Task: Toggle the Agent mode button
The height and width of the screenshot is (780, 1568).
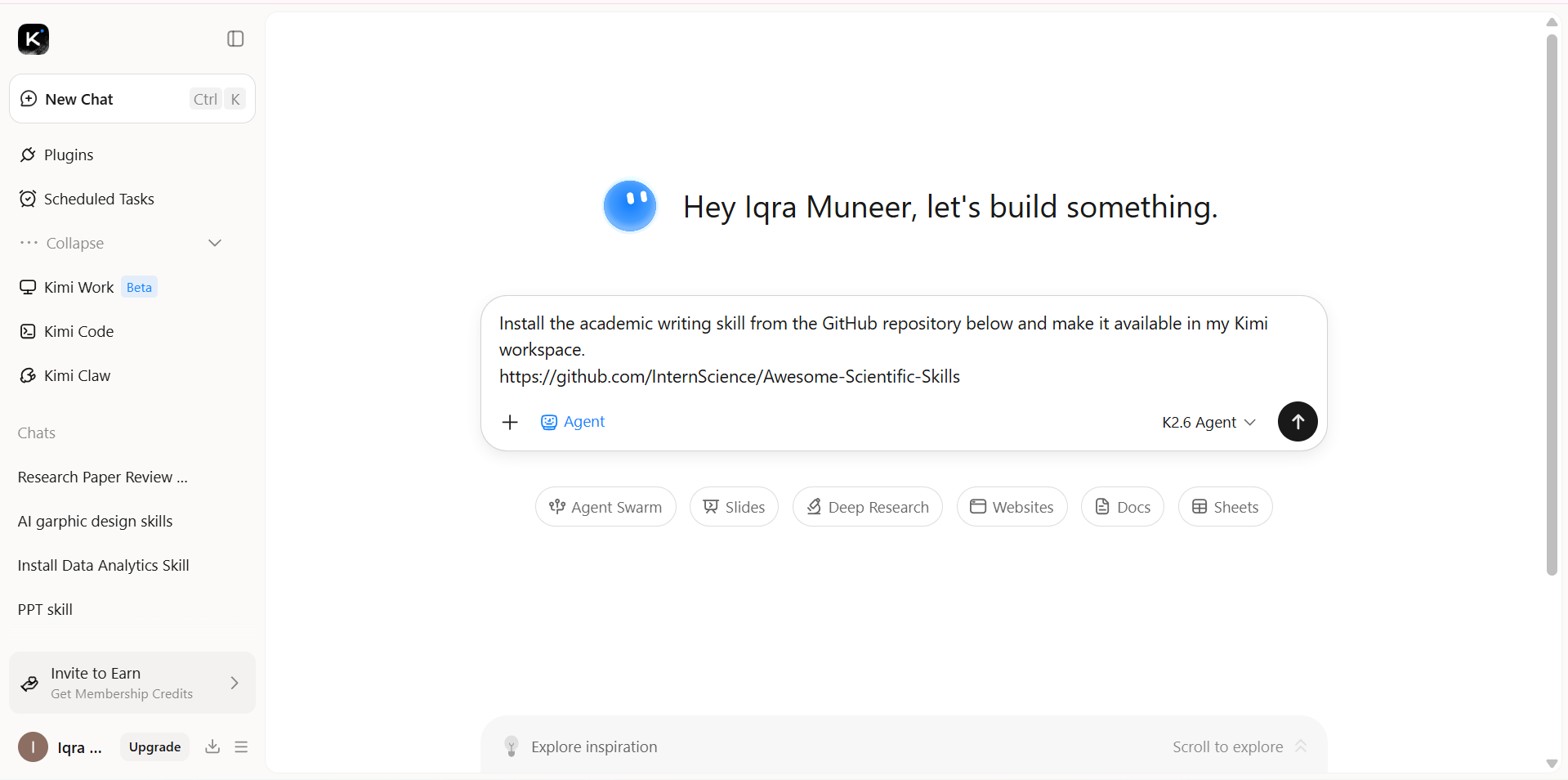Action: point(573,422)
